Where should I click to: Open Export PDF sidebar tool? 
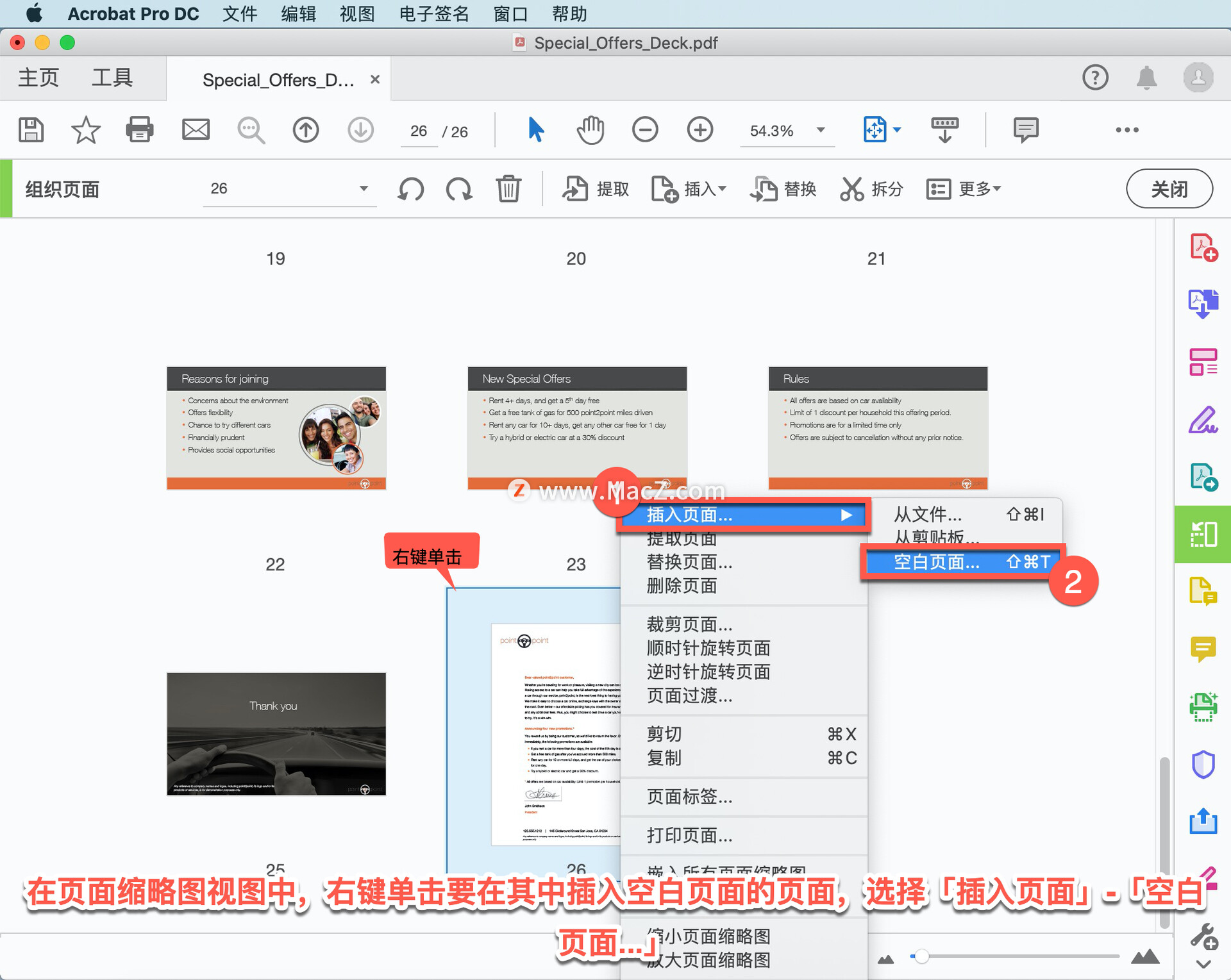pyautogui.click(x=1203, y=478)
